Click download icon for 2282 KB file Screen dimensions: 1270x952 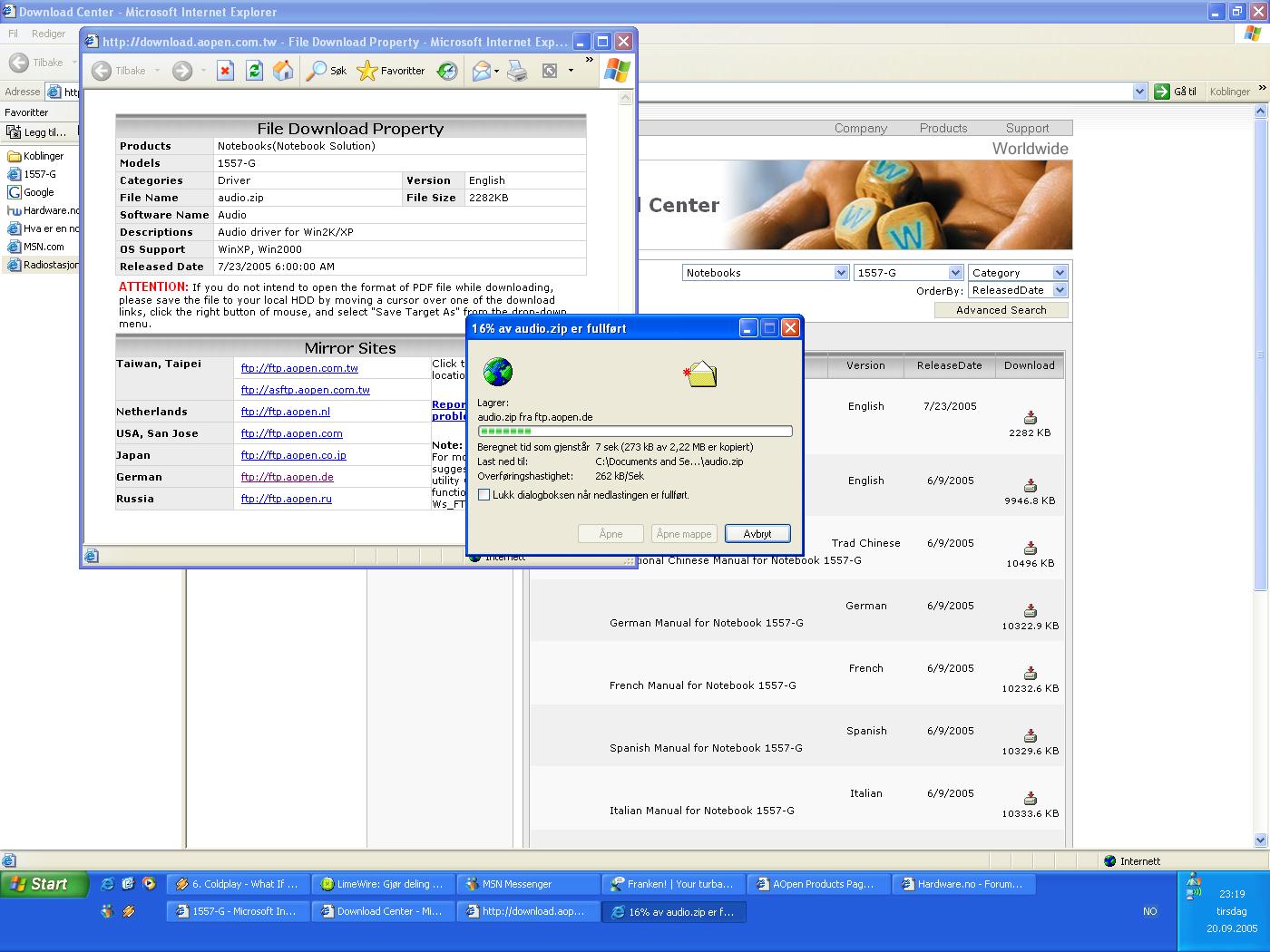click(1030, 418)
